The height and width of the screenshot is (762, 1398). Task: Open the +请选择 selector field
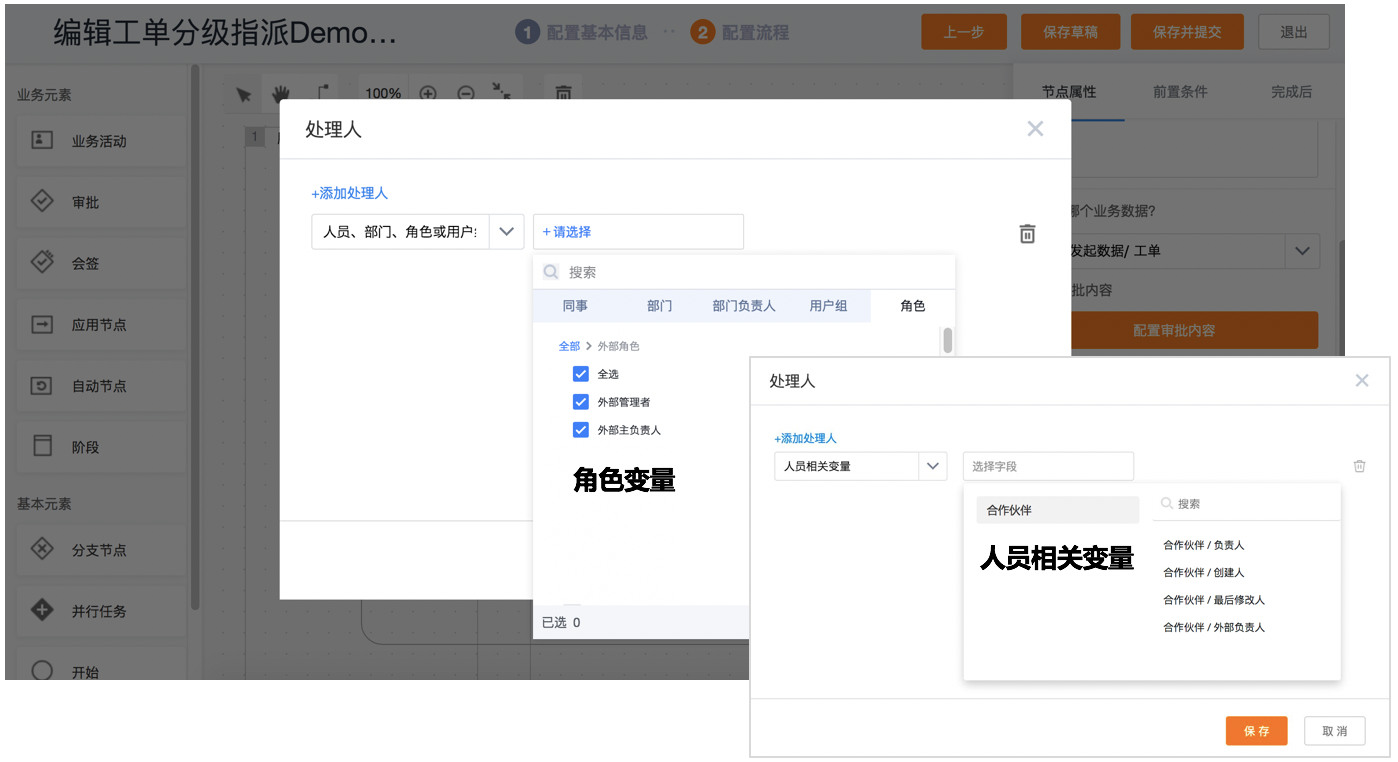coord(638,232)
